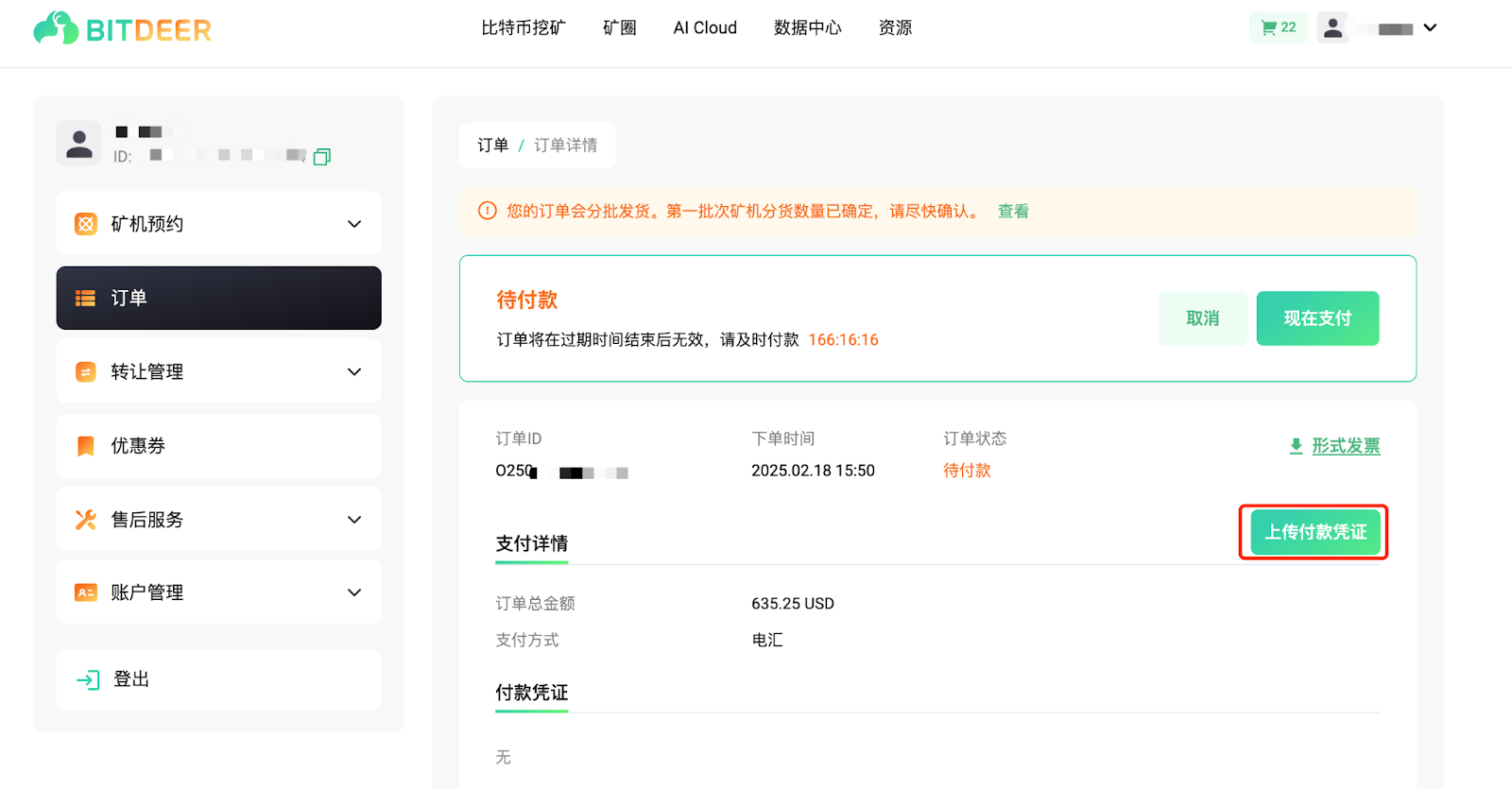The height and width of the screenshot is (789, 1512).
Task: Open the 资源 menu
Action: click(896, 28)
